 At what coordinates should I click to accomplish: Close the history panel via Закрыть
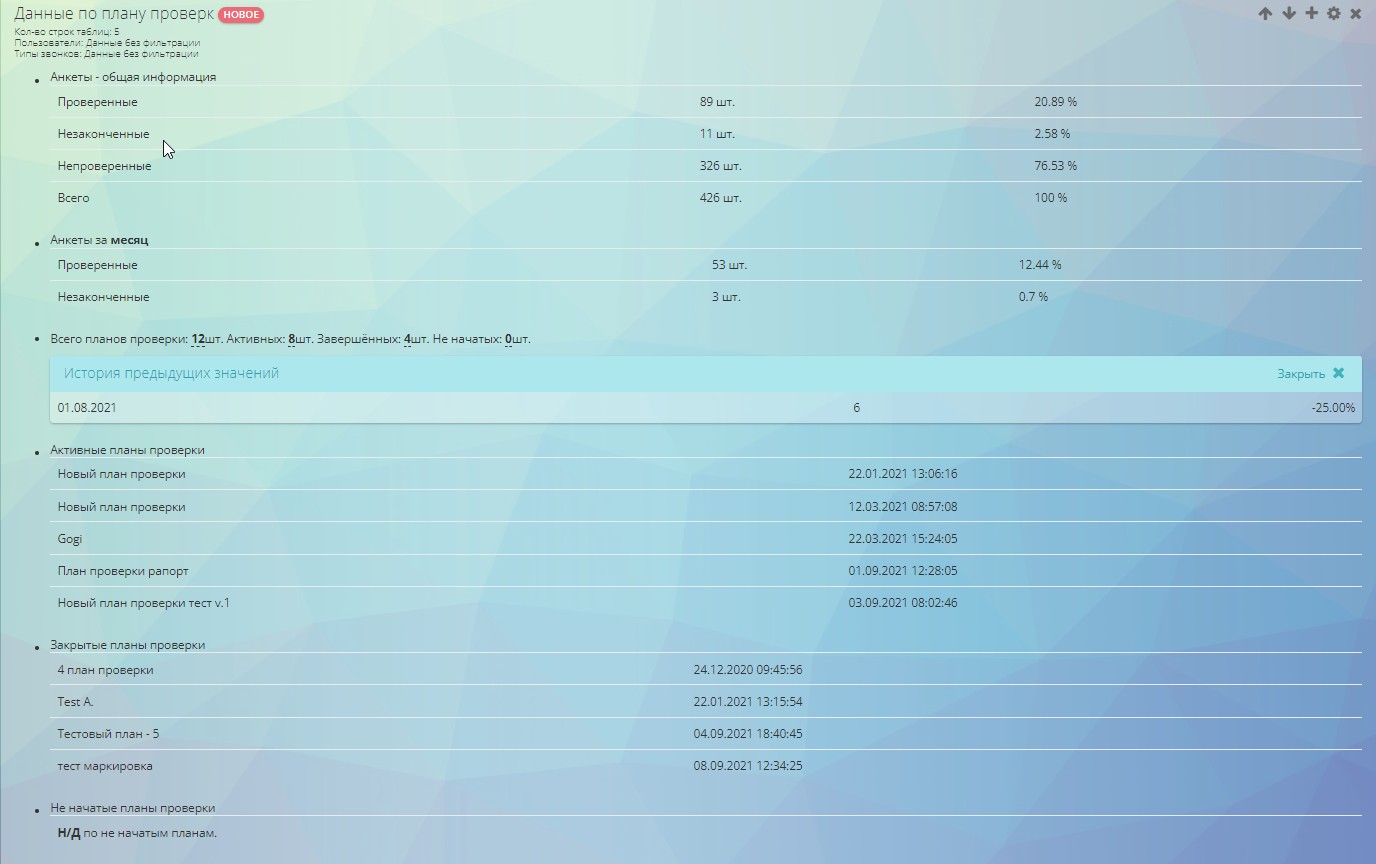[1300, 374]
